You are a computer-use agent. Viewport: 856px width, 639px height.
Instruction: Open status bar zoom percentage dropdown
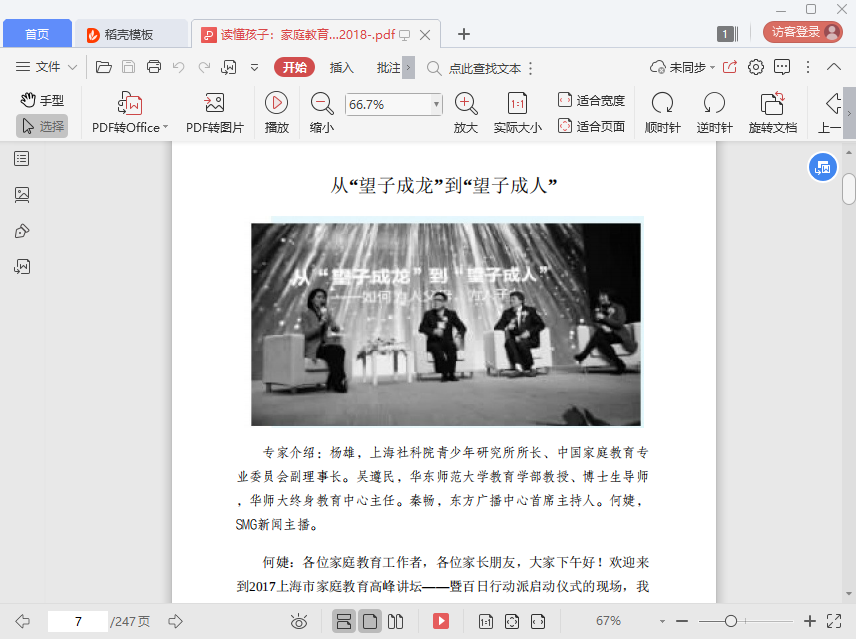point(662,621)
